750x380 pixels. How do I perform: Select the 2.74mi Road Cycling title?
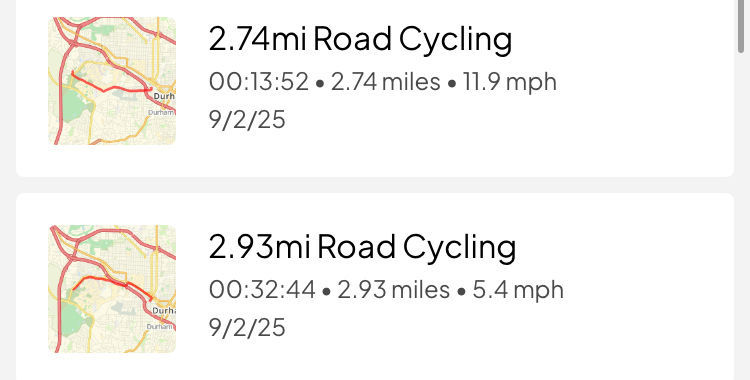pyautogui.click(x=360, y=39)
